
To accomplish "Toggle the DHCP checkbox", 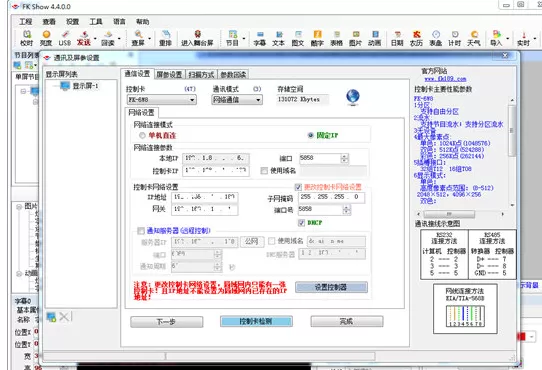I will pos(301,223).
